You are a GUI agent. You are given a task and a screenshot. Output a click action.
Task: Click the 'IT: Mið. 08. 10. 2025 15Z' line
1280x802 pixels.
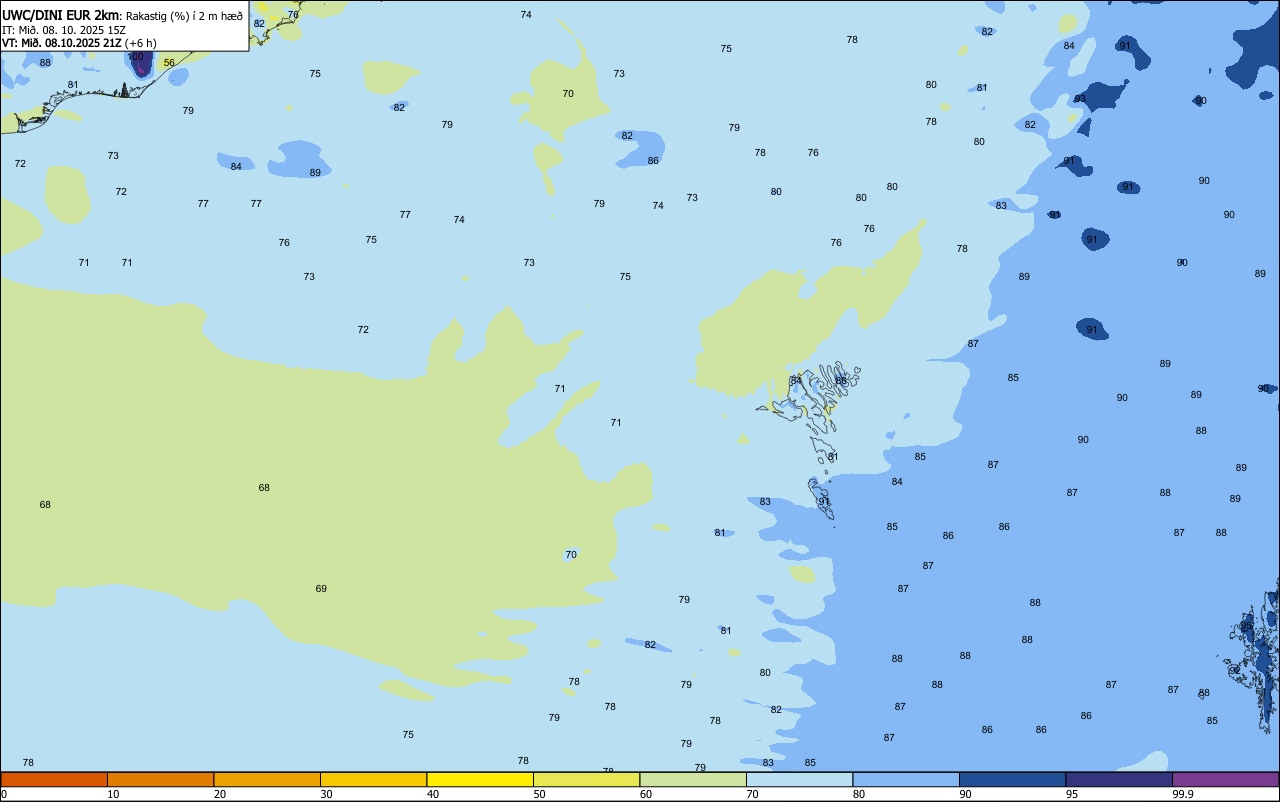coord(64,29)
